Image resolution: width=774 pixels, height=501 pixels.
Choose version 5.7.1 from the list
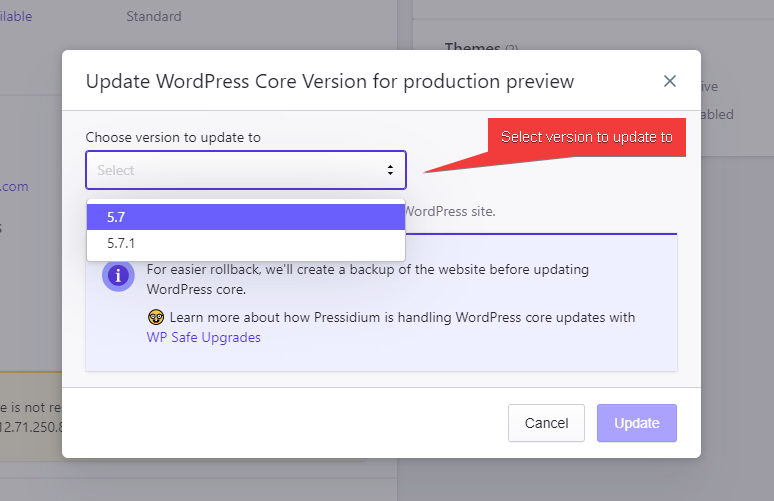[x=246, y=243]
